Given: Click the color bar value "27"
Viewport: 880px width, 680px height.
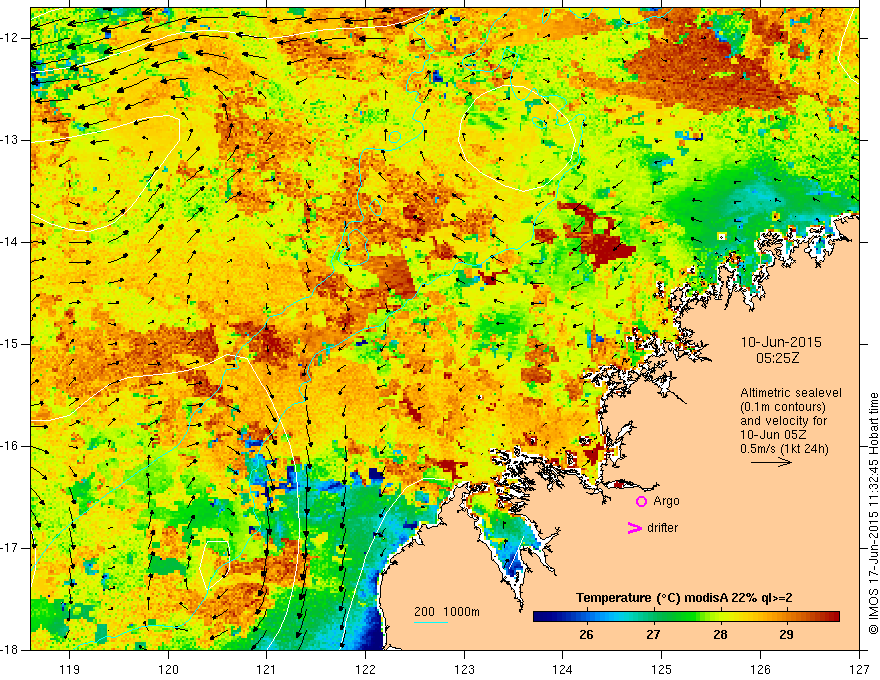Looking at the screenshot, I should click(653, 635).
